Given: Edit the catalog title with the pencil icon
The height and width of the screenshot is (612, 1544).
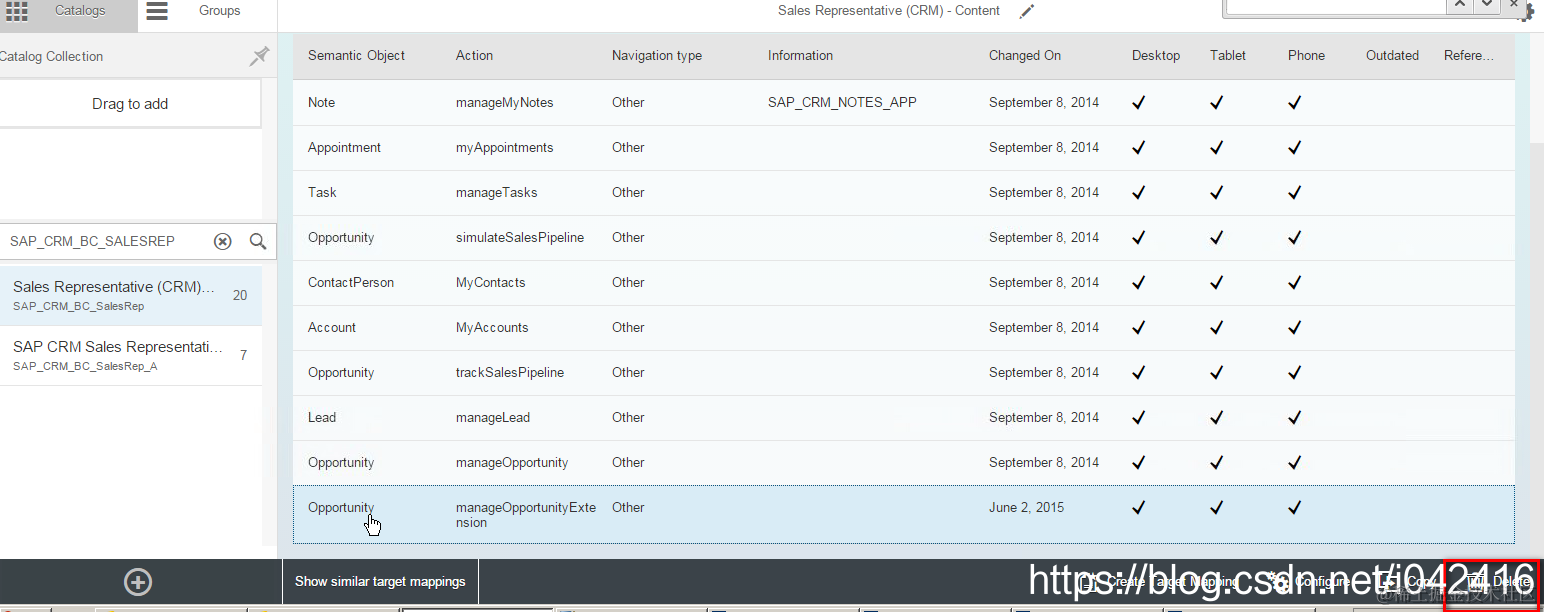Looking at the screenshot, I should click(x=1027, y=11).
